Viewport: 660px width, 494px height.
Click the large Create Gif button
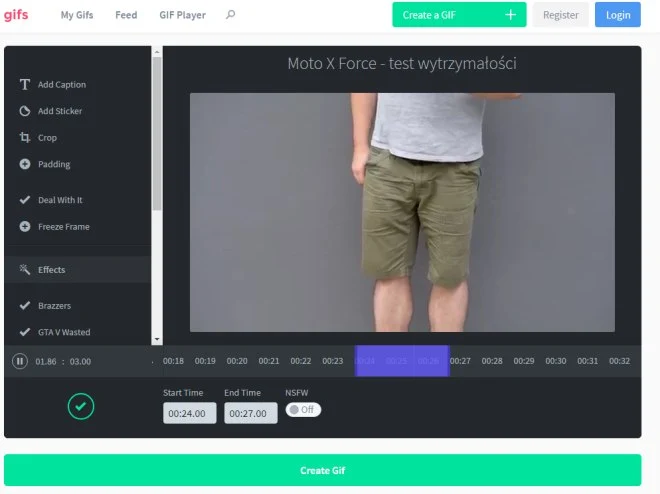click(x=322, y=470)
